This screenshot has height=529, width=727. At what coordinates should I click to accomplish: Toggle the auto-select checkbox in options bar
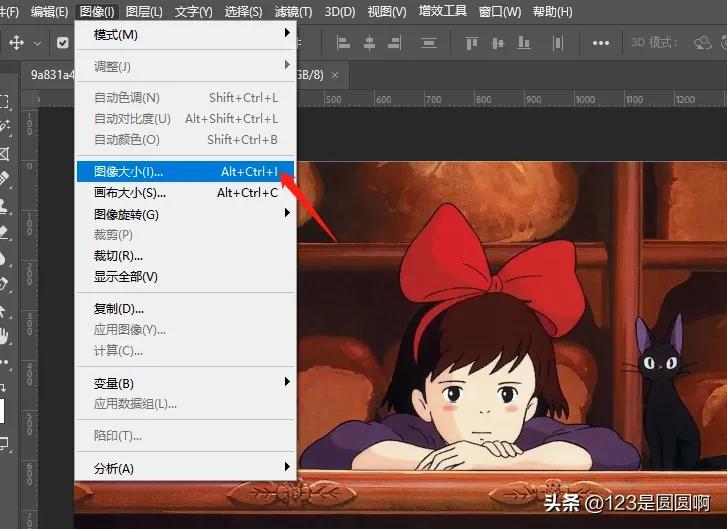click(x=63, y=43)
